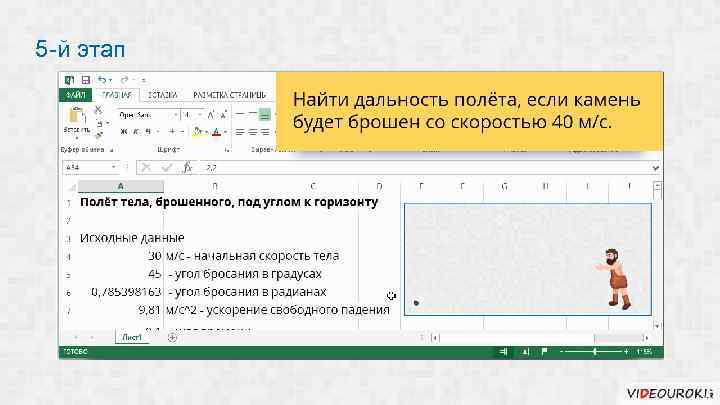Save the workbook using the floppy icon
This screenshot has height=405, width=720.
tap(85, 80)
